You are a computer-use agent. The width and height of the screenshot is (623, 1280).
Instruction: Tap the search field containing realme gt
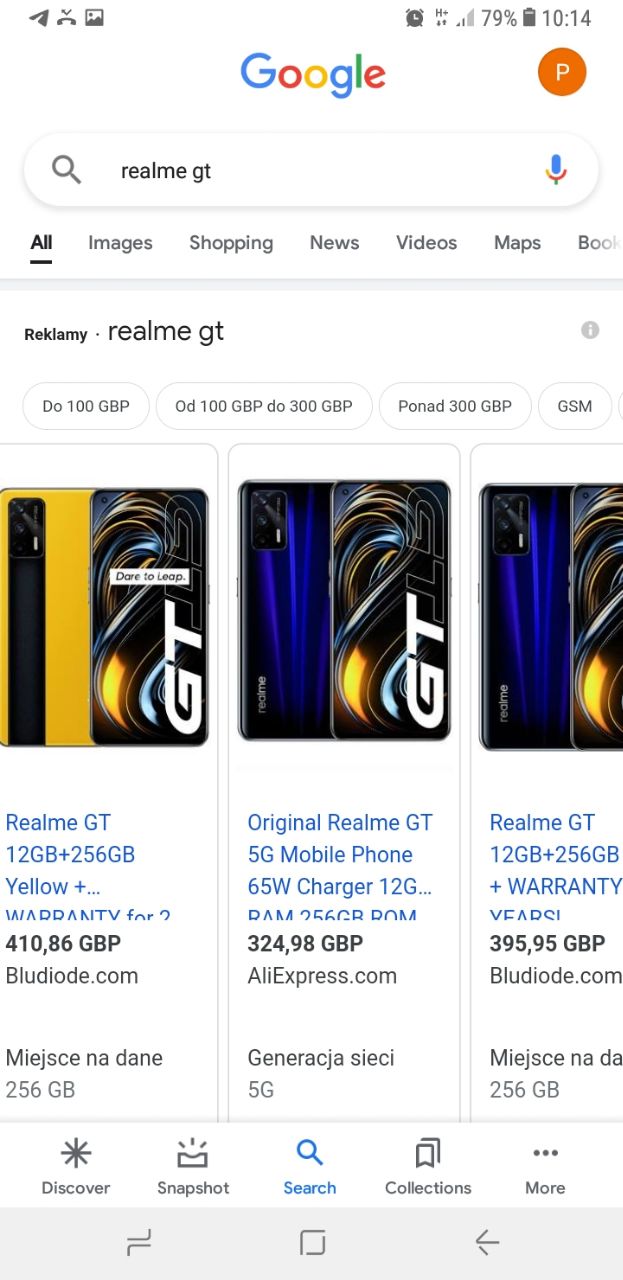click(311, 170)
